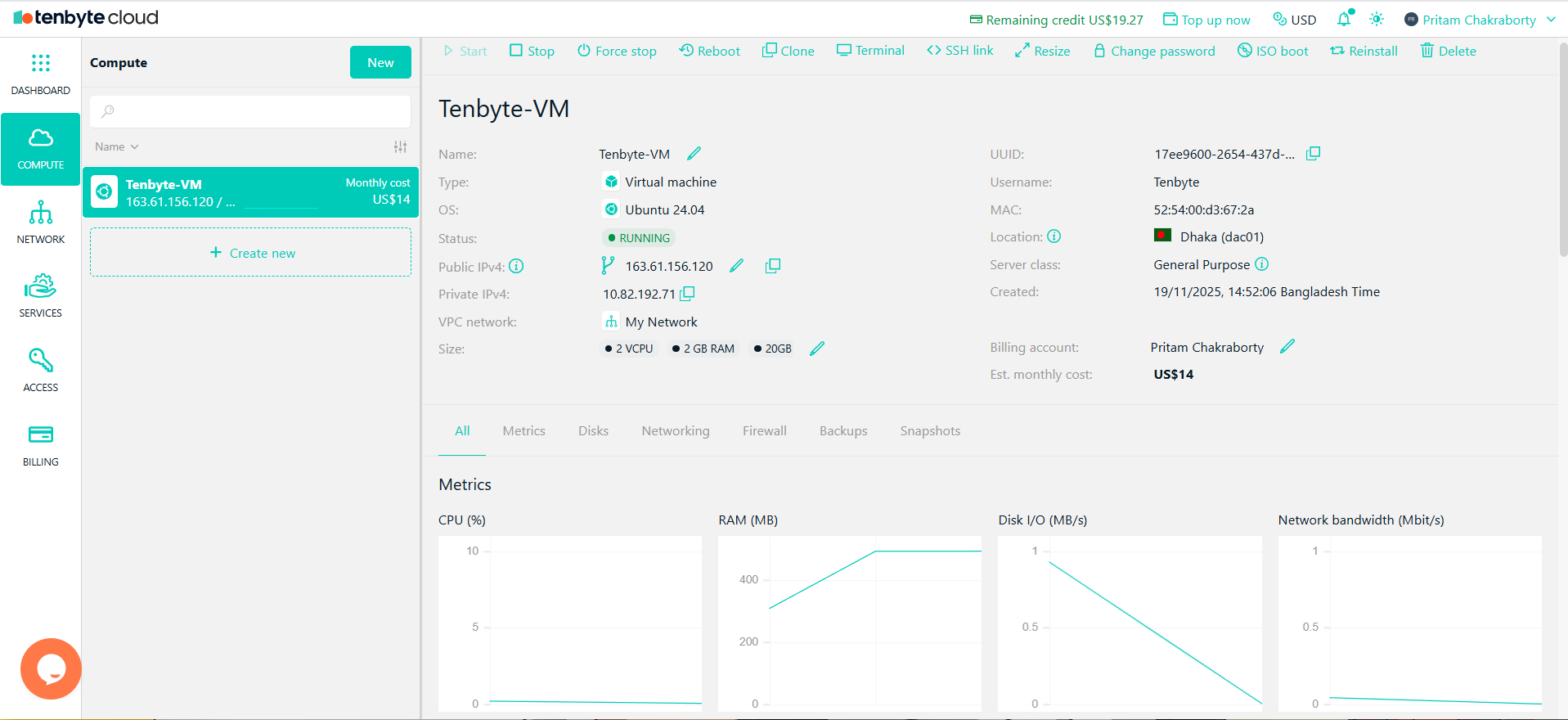Open the Access sidebar section

click(40, 371)
